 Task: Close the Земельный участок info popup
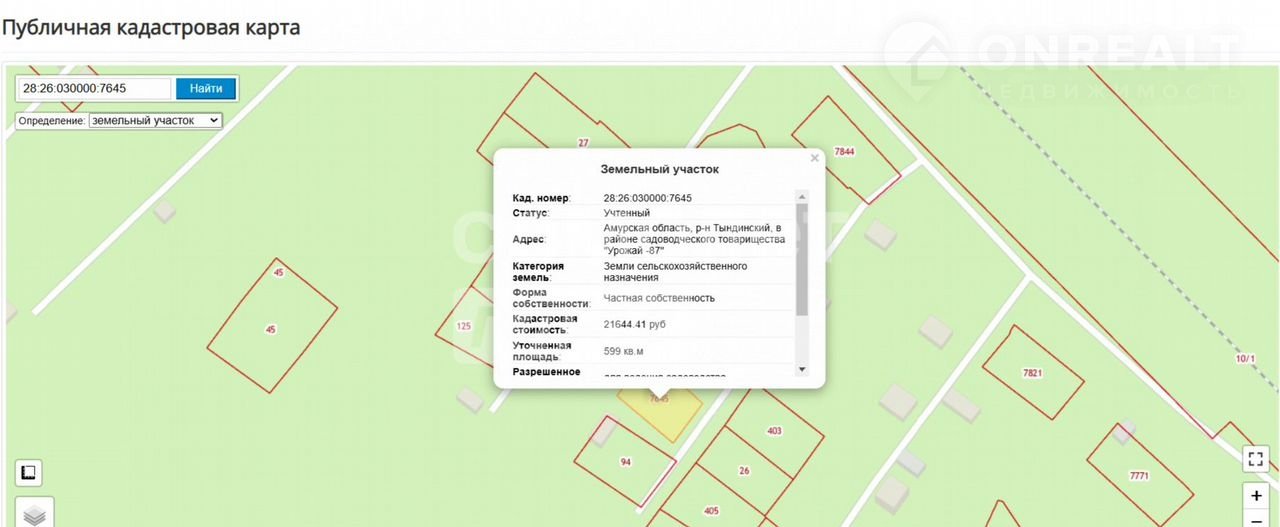tap(814, 158)
